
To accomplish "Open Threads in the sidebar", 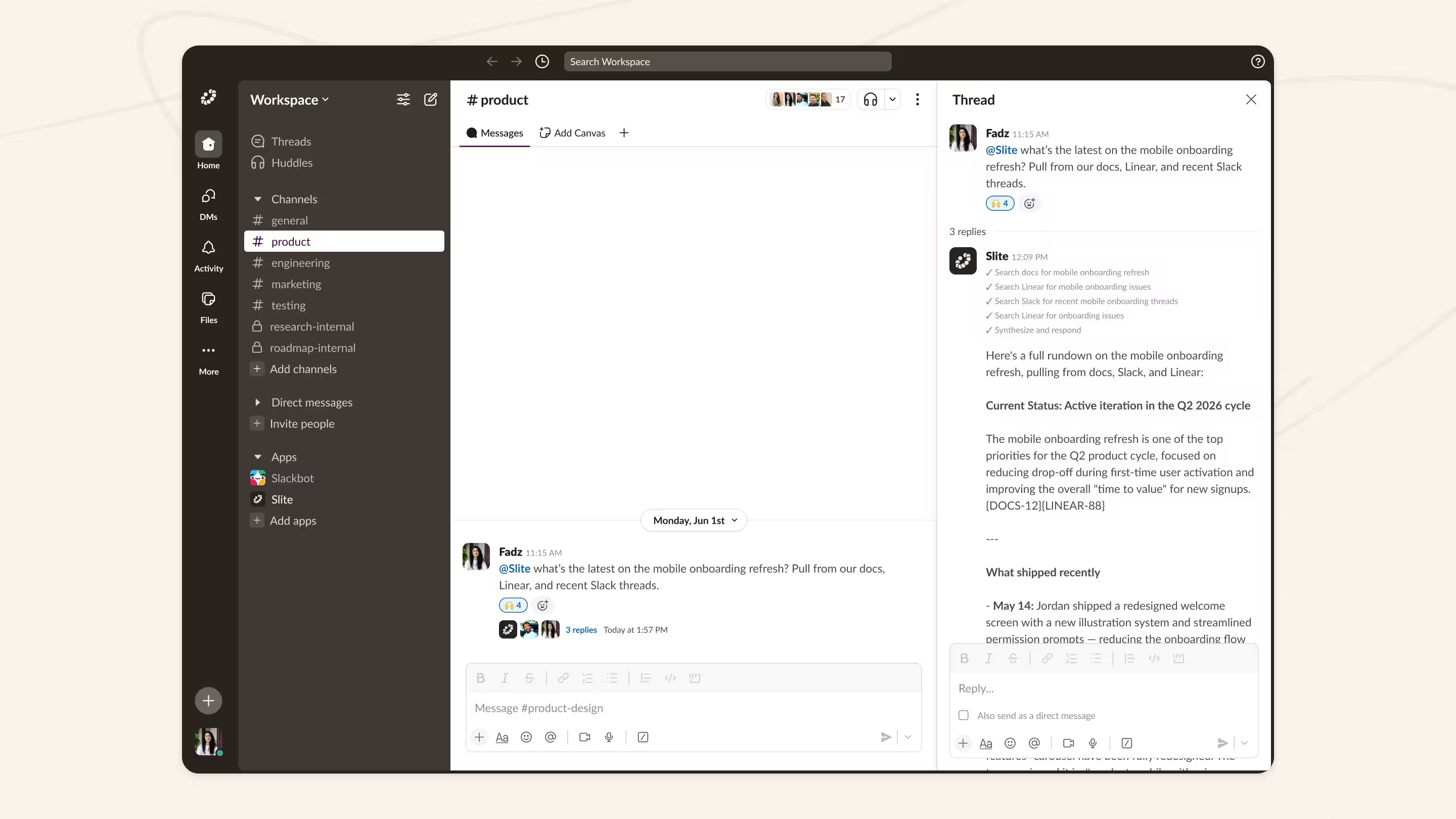I will click(x=344, y=142).
